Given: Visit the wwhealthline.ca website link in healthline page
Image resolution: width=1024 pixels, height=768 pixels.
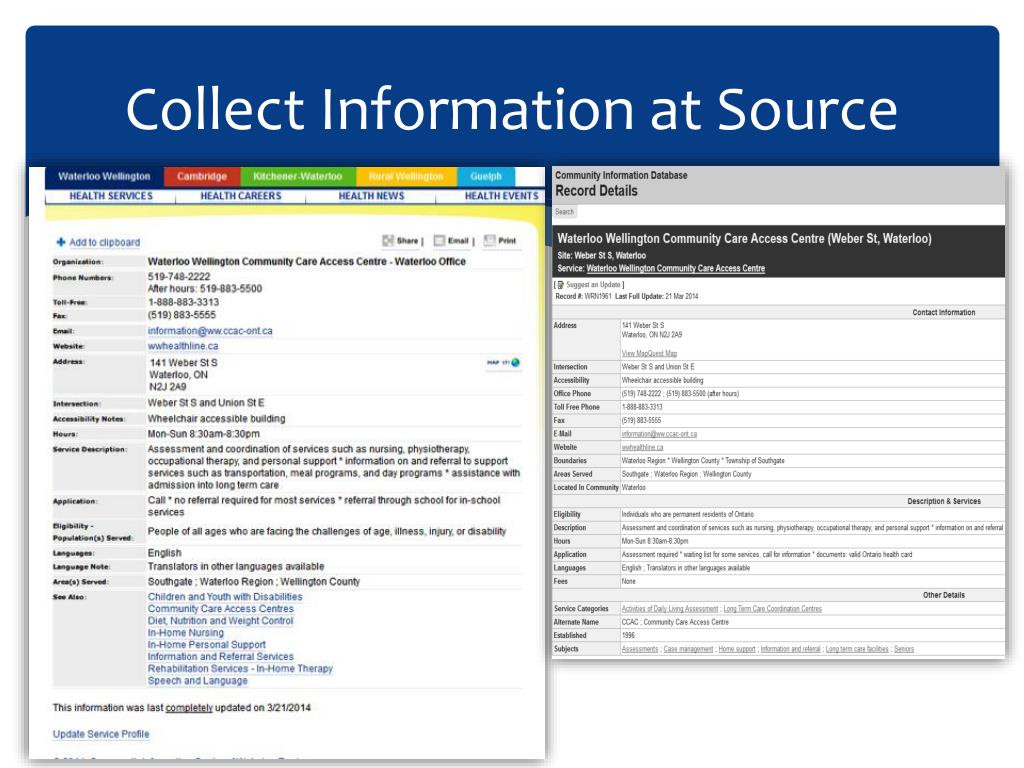Looking at the screenshot, I should 183,346.
